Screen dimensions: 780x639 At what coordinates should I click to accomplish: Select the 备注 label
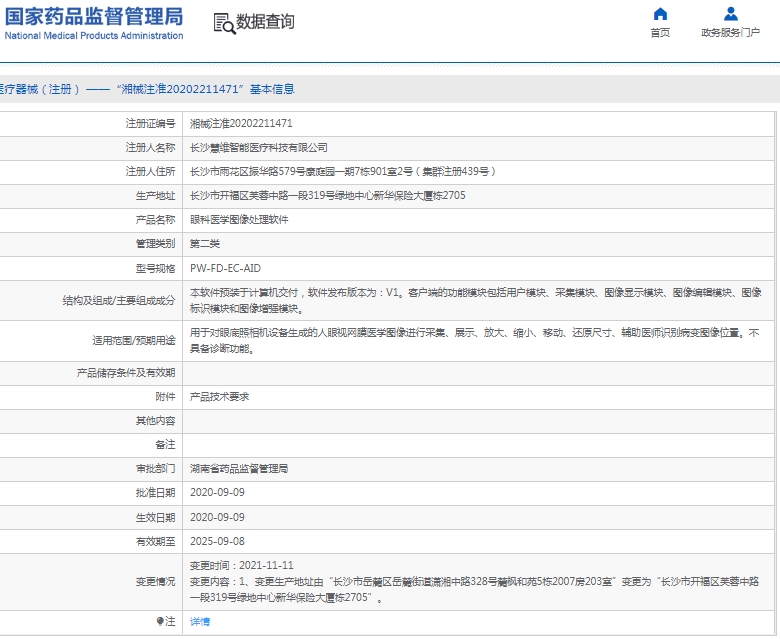[165, 445]
